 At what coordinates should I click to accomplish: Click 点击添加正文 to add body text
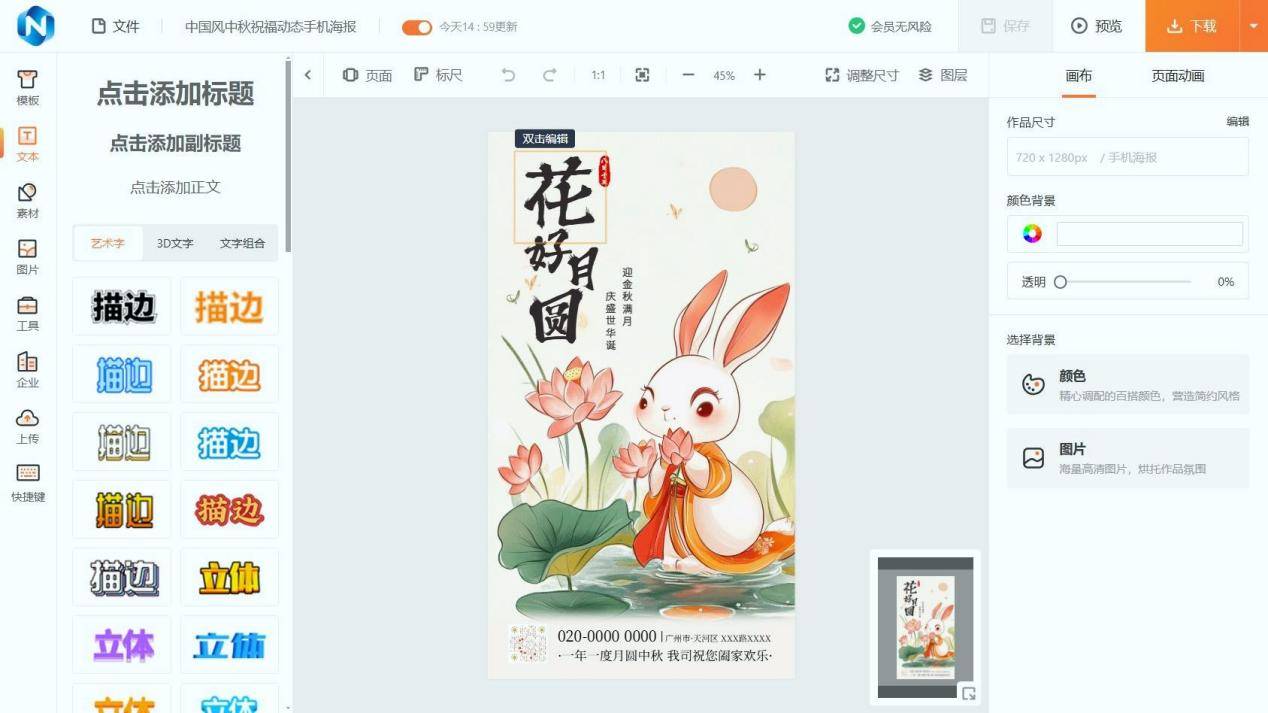[x=175, y=187]
